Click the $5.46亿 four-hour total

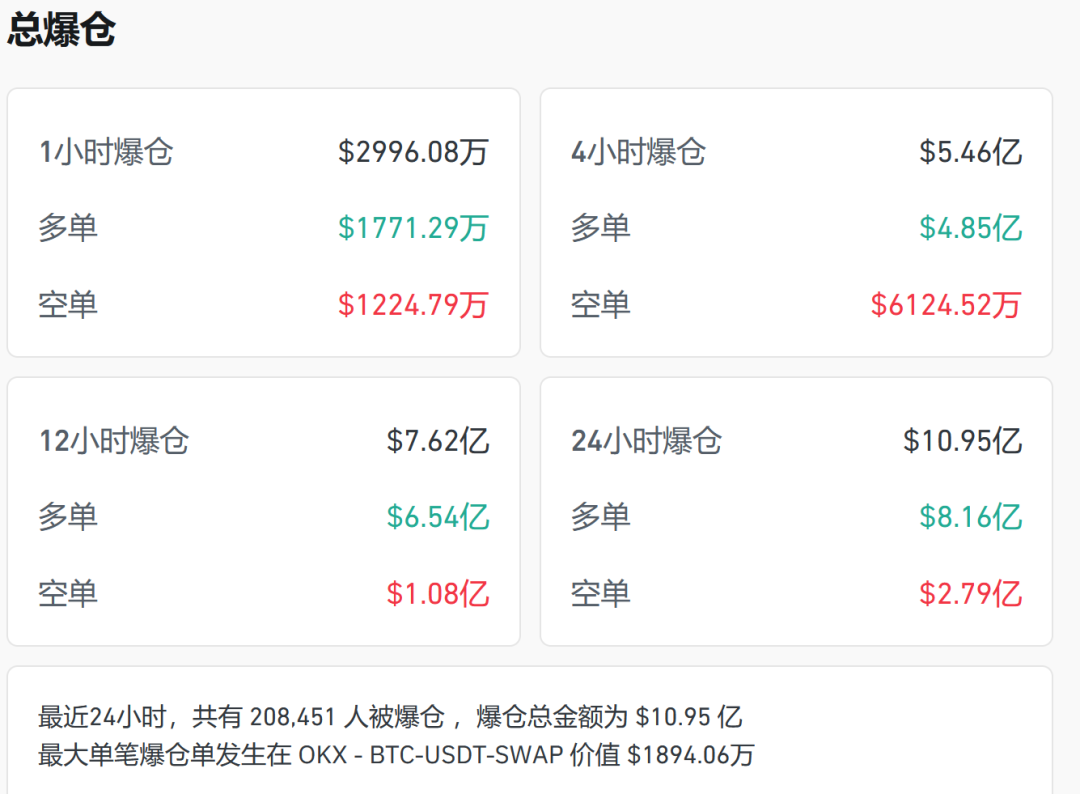tap(970, 152)
